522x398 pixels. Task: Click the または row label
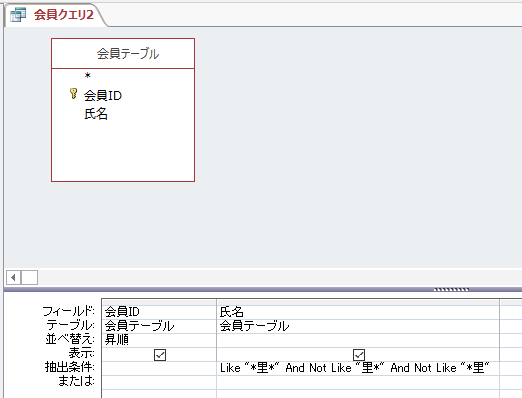[76, 381]
